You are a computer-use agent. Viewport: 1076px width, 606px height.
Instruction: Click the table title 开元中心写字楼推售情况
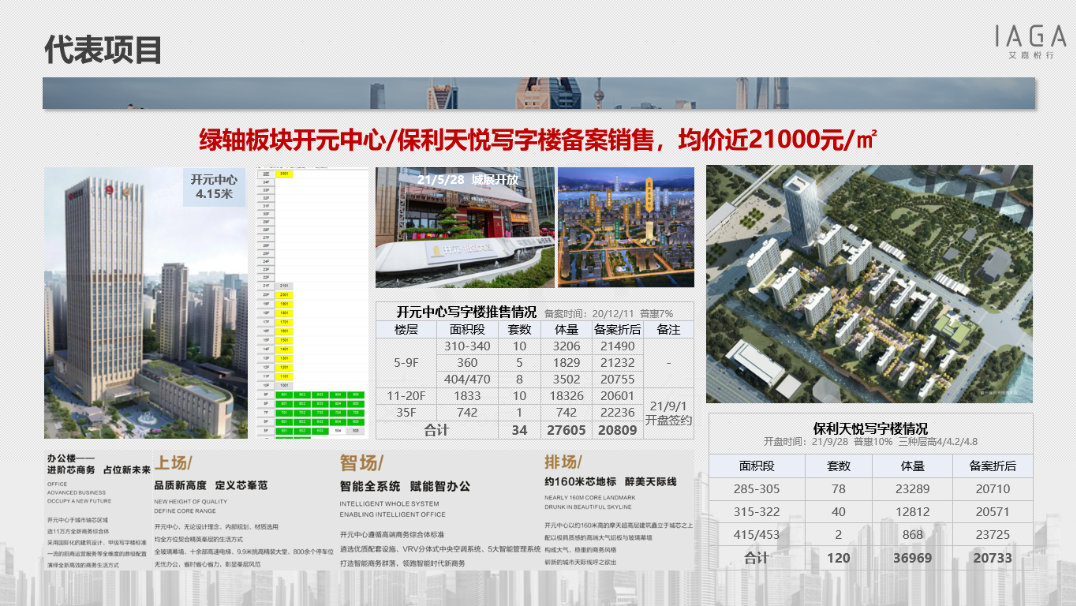point(467,312)
